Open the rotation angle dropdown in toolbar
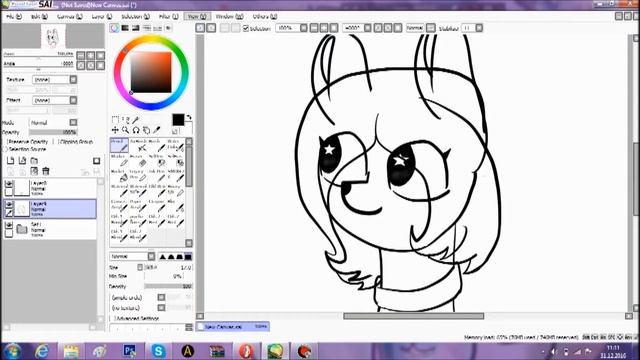 368,28
